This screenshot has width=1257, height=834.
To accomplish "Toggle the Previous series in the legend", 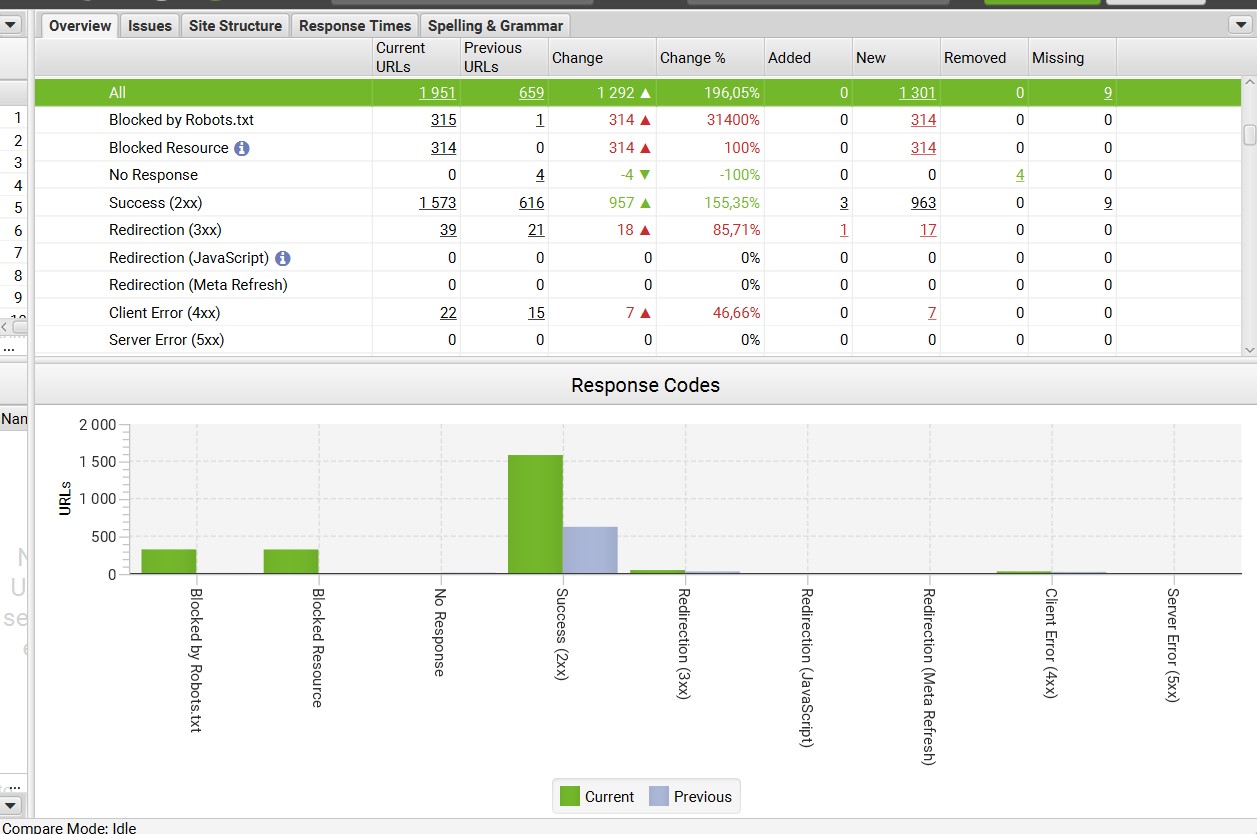I will (x=690, y=797).
